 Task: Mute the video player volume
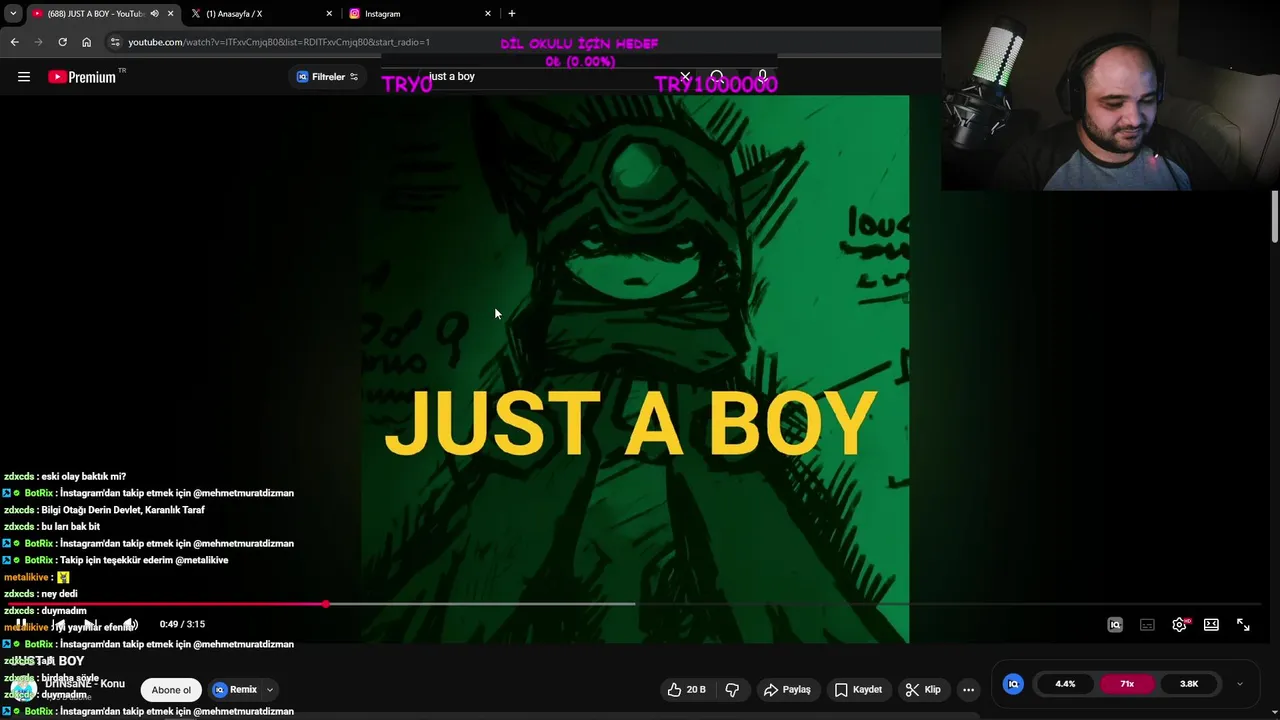(x=130, y=625)
